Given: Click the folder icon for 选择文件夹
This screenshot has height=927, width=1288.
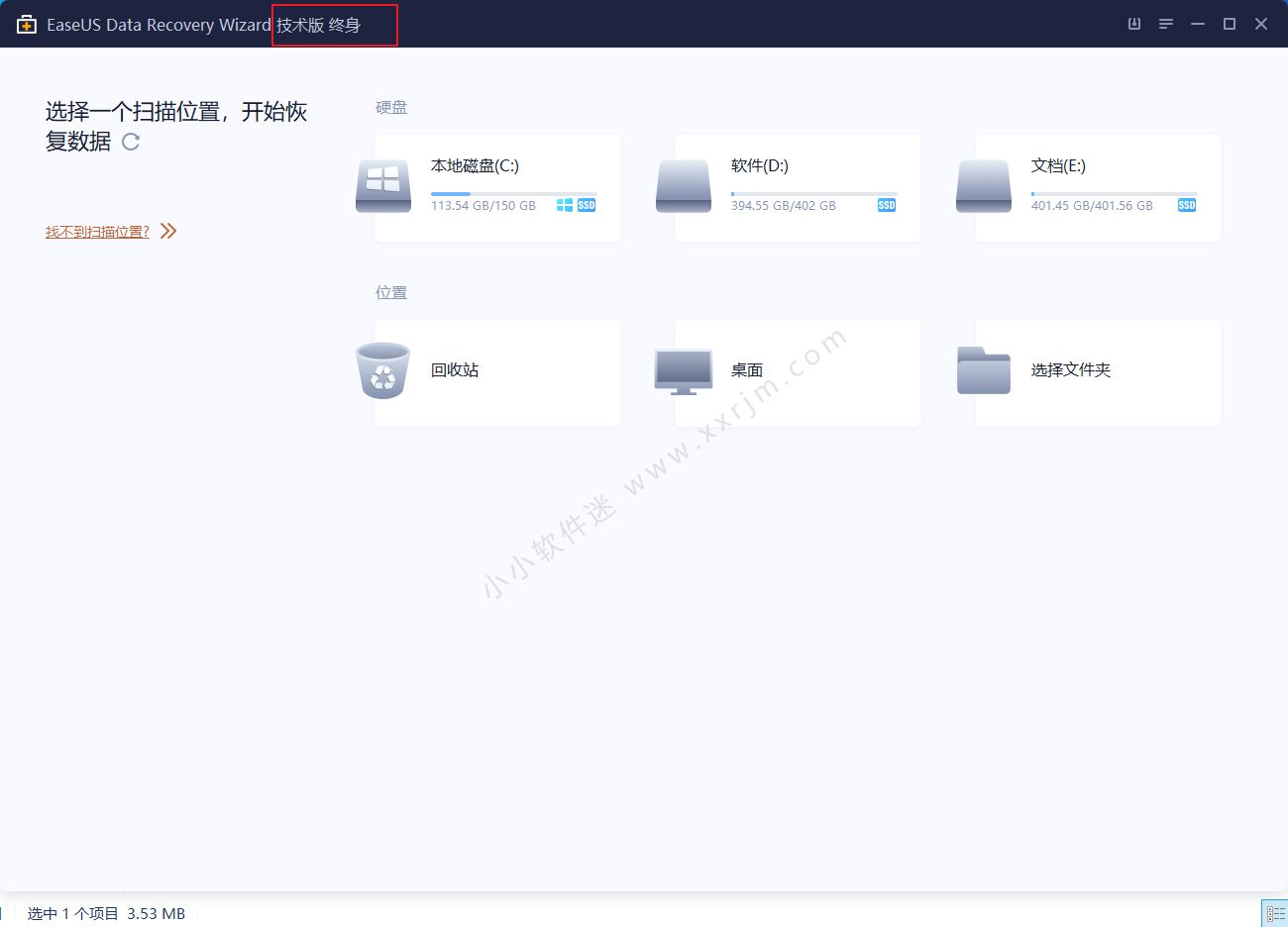Looking at the screenshot, I should tap(984, 370).
